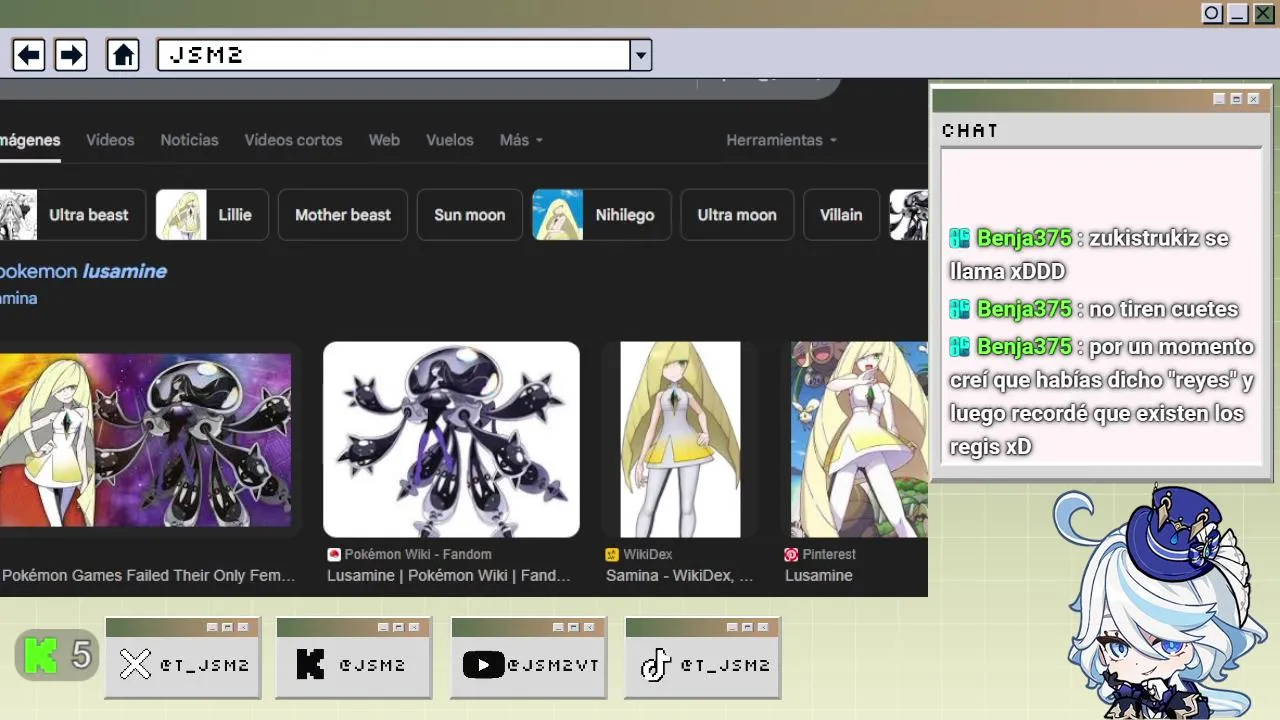Click the Nihilego chip thumbnail image
Viewport: 1280px width, 720px height.
(558, 215)
